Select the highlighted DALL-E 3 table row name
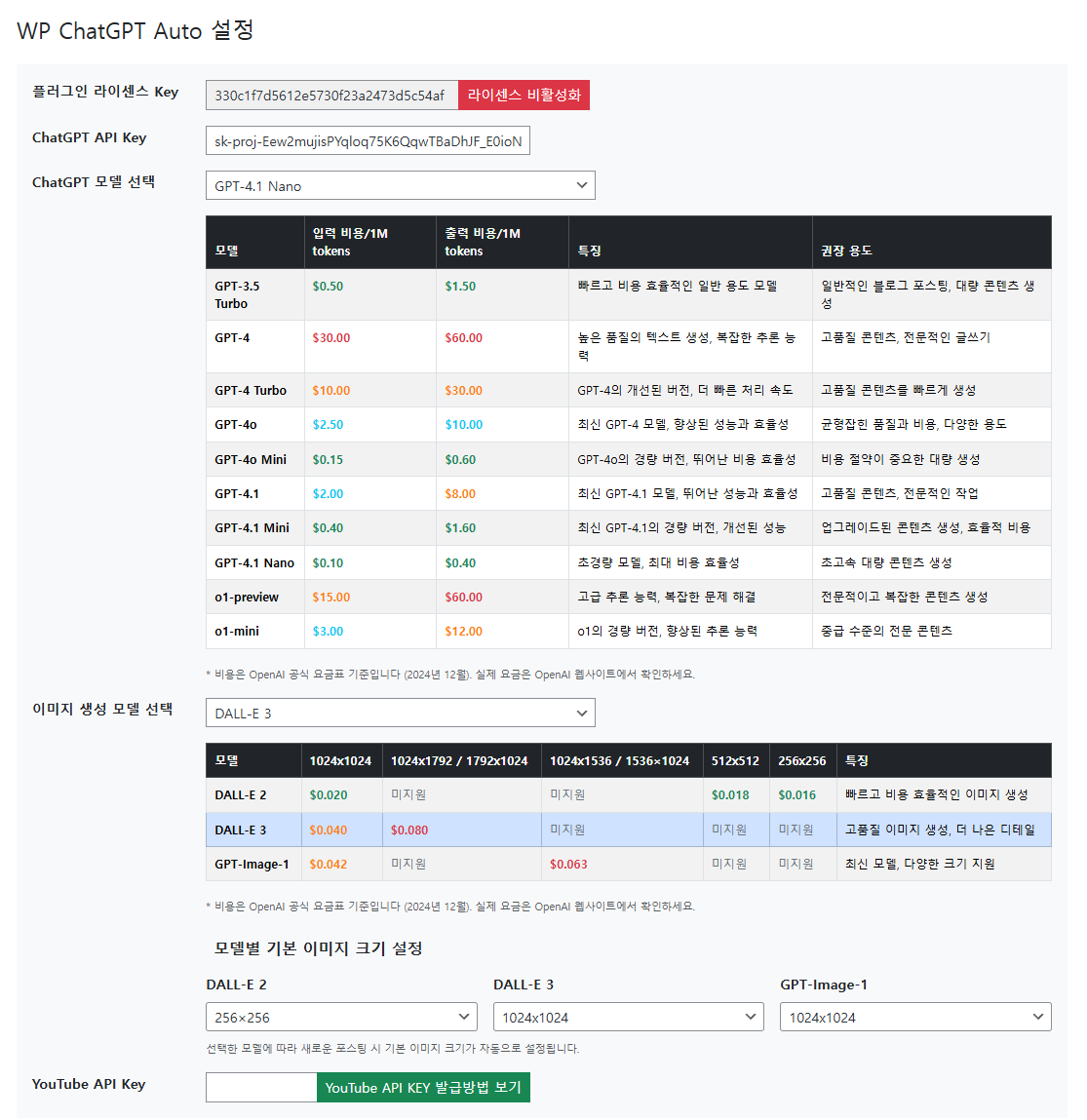 click(241, 830)
